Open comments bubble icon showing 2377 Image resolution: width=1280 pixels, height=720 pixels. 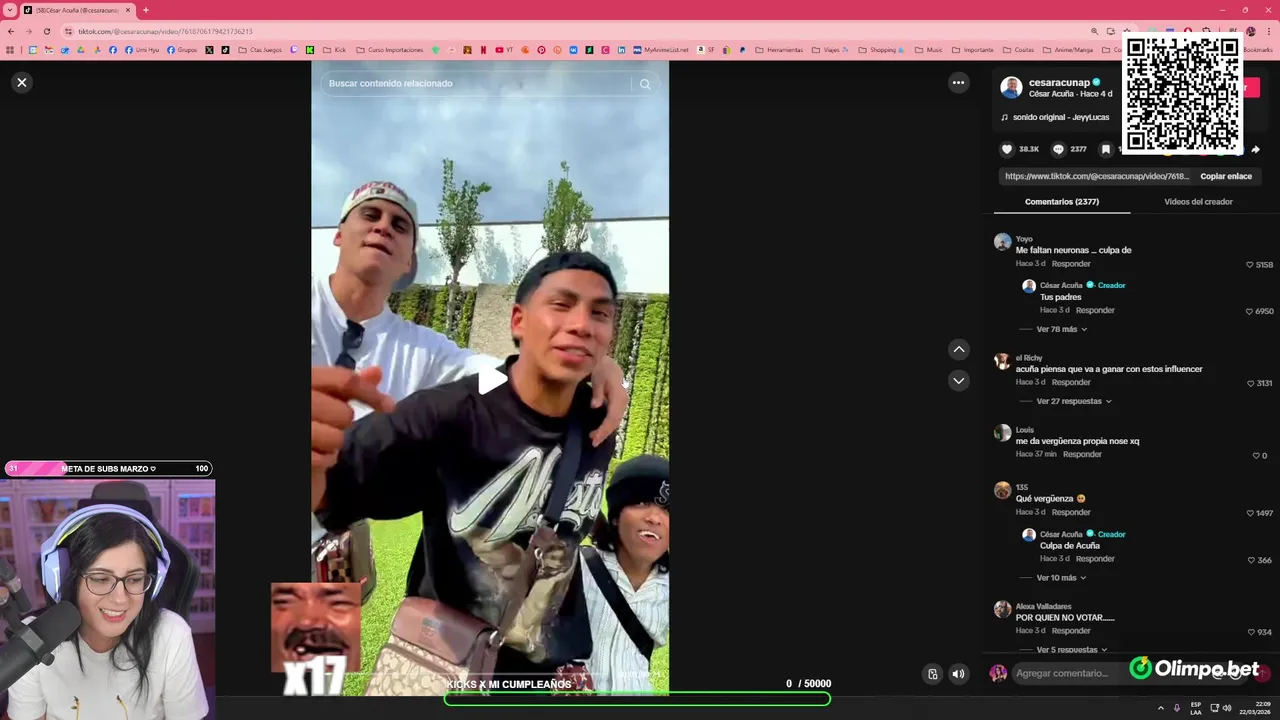[x=1058, y=149]
